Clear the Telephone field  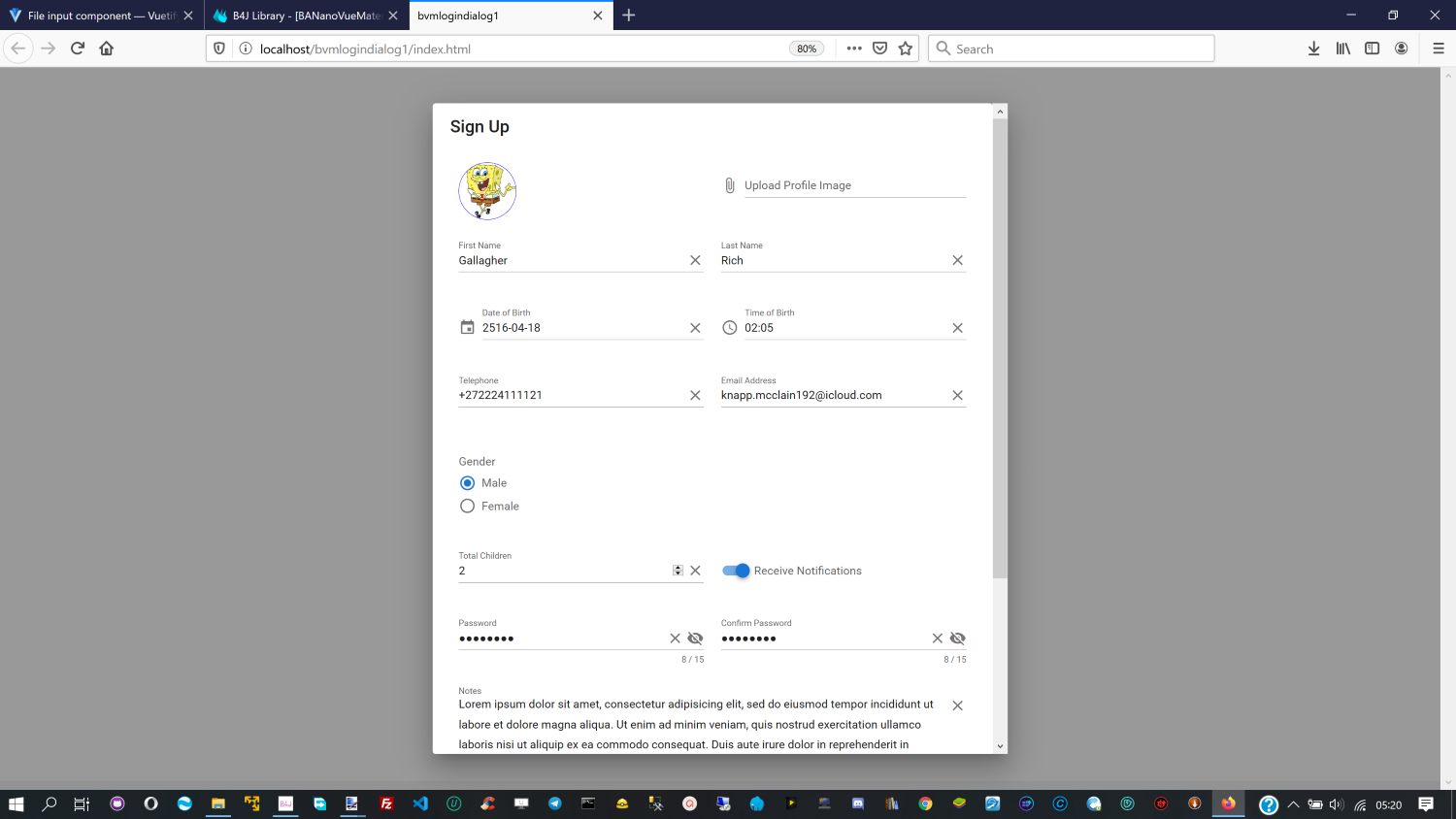pyautogui.click(x=695, y=395)
